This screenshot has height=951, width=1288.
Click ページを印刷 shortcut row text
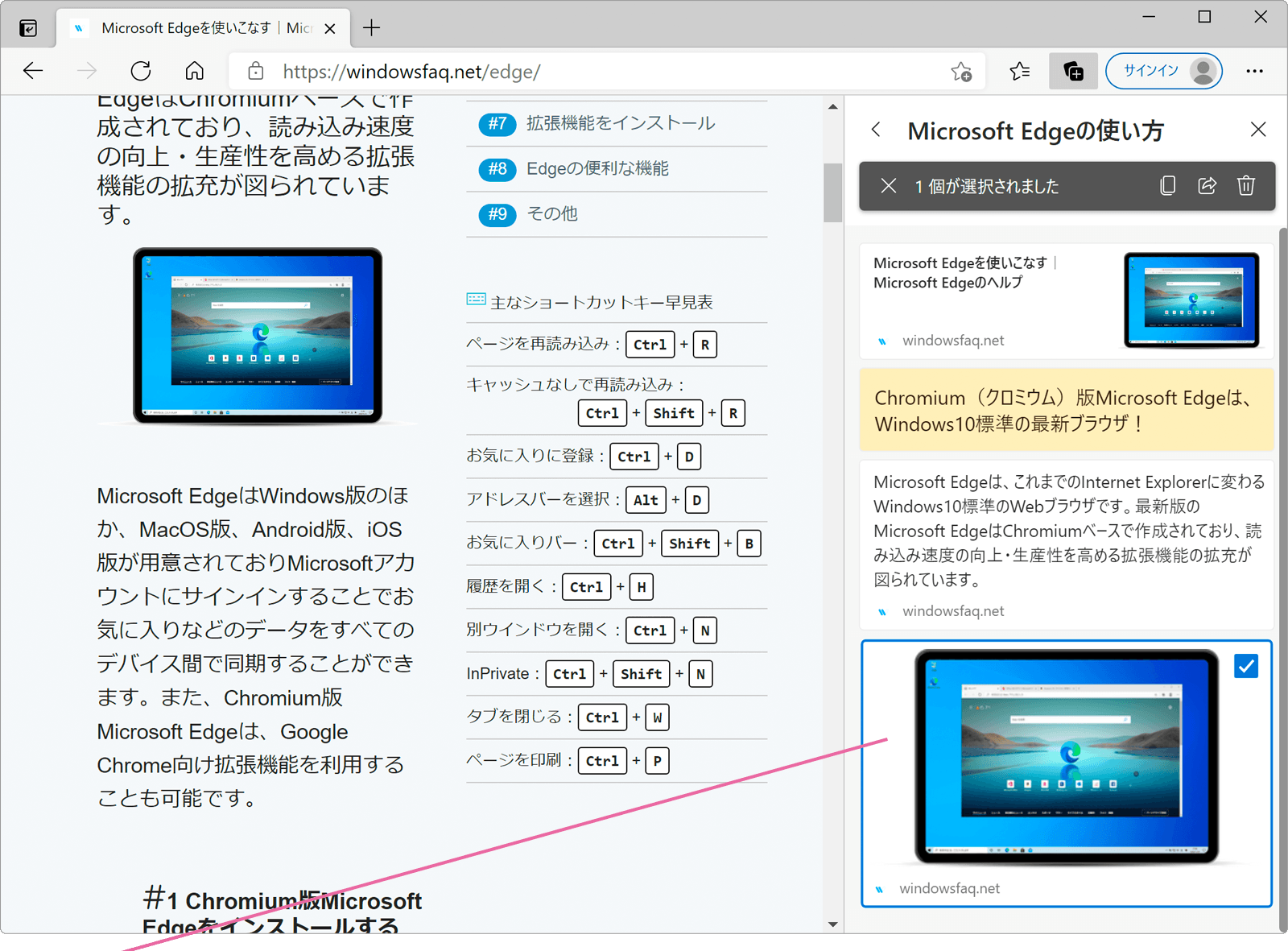coord(514,760)
